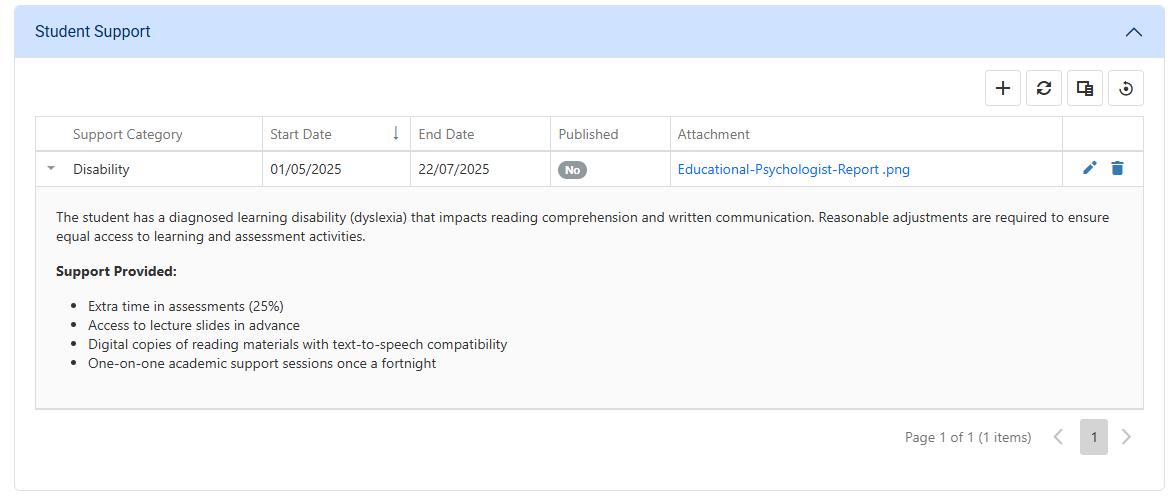Open the Educational-Psychologist-Report attachment
Screen dimensions: 1171x497
pos(793,169)
